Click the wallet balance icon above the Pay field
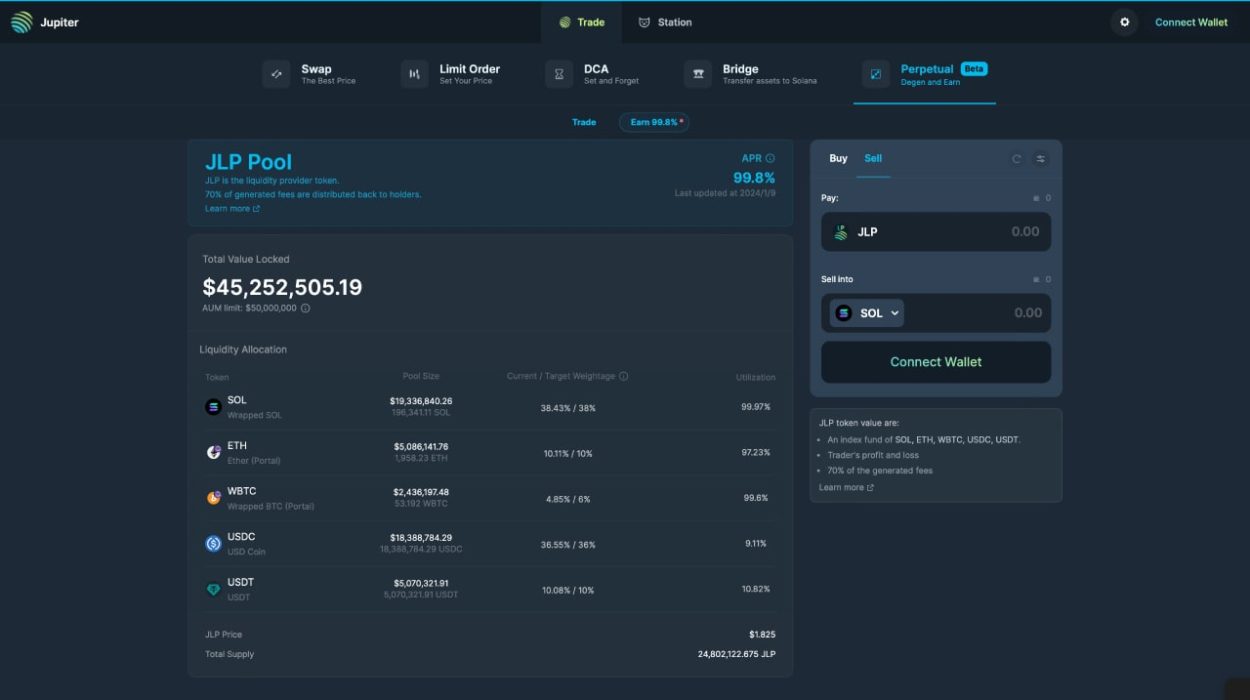Screen dimensions: 1250x700 (1037, 198)
